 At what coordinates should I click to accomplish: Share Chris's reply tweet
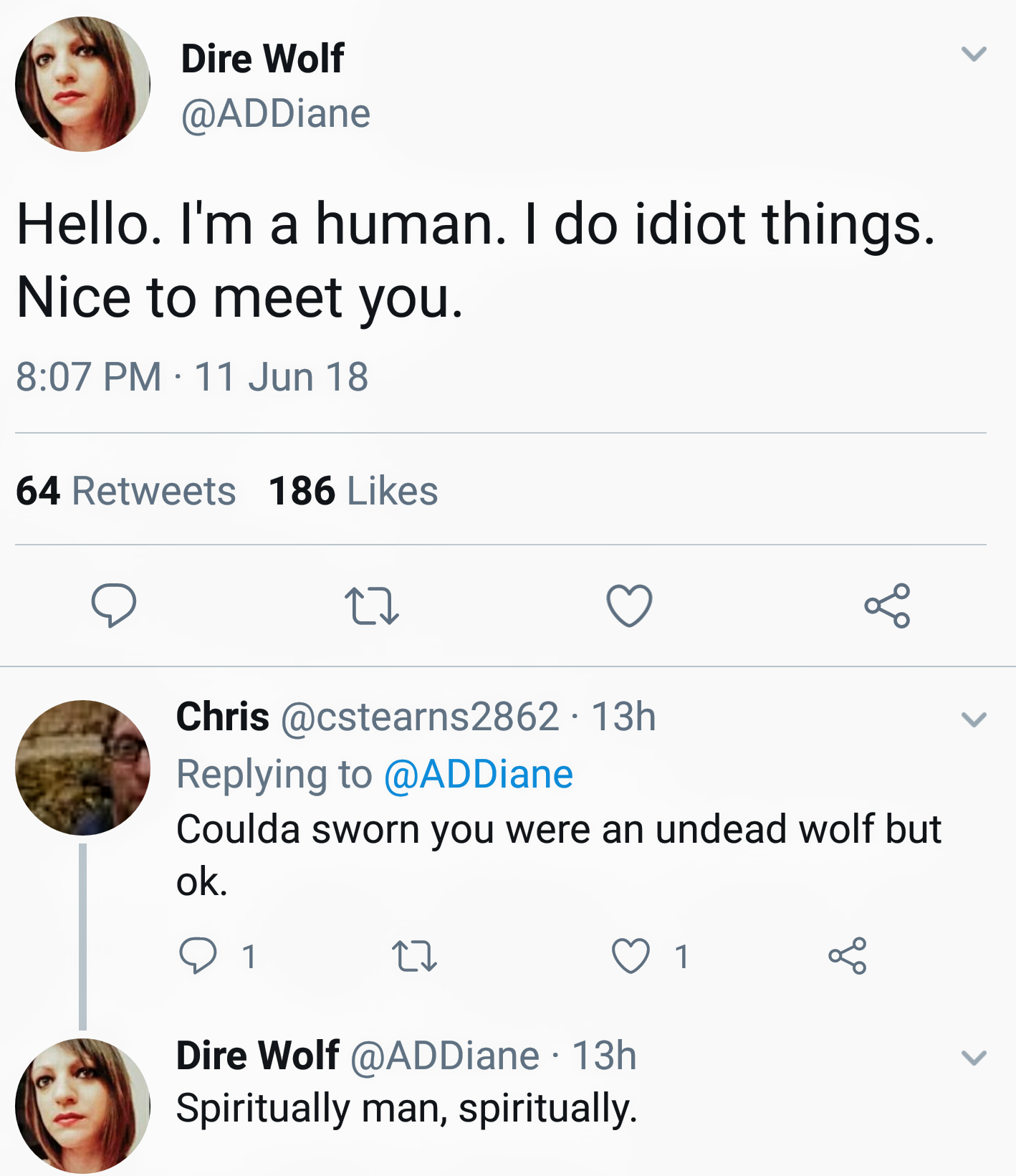(x=848, y=955)
